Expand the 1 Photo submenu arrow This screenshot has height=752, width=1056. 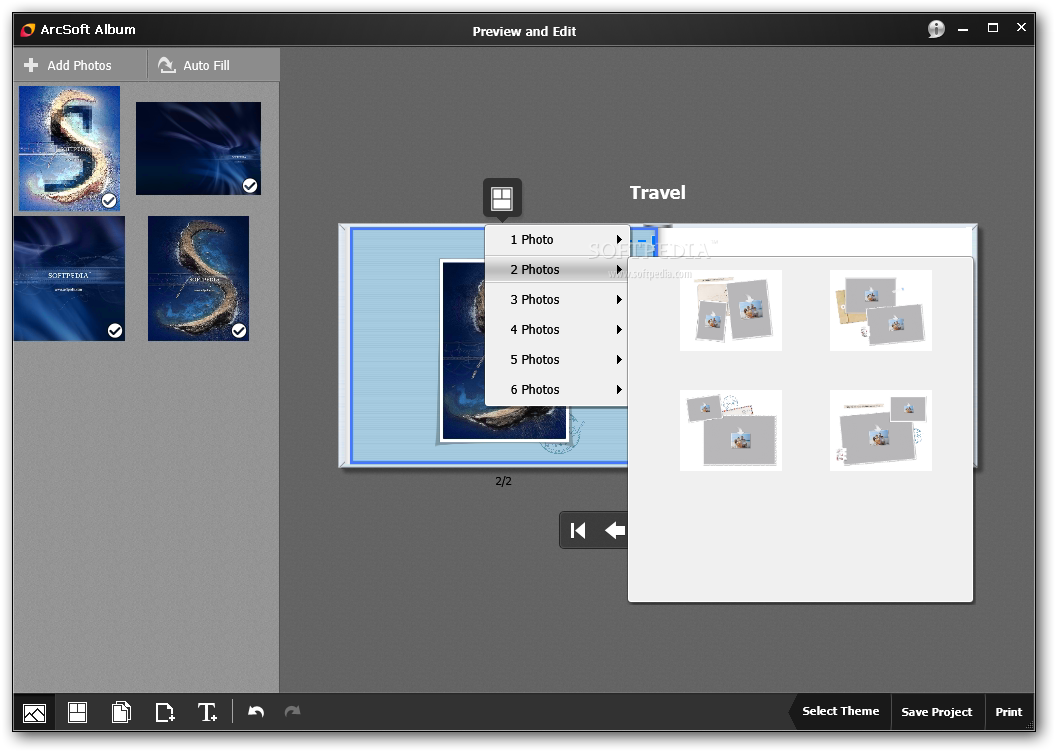click(x=619, y=239)
